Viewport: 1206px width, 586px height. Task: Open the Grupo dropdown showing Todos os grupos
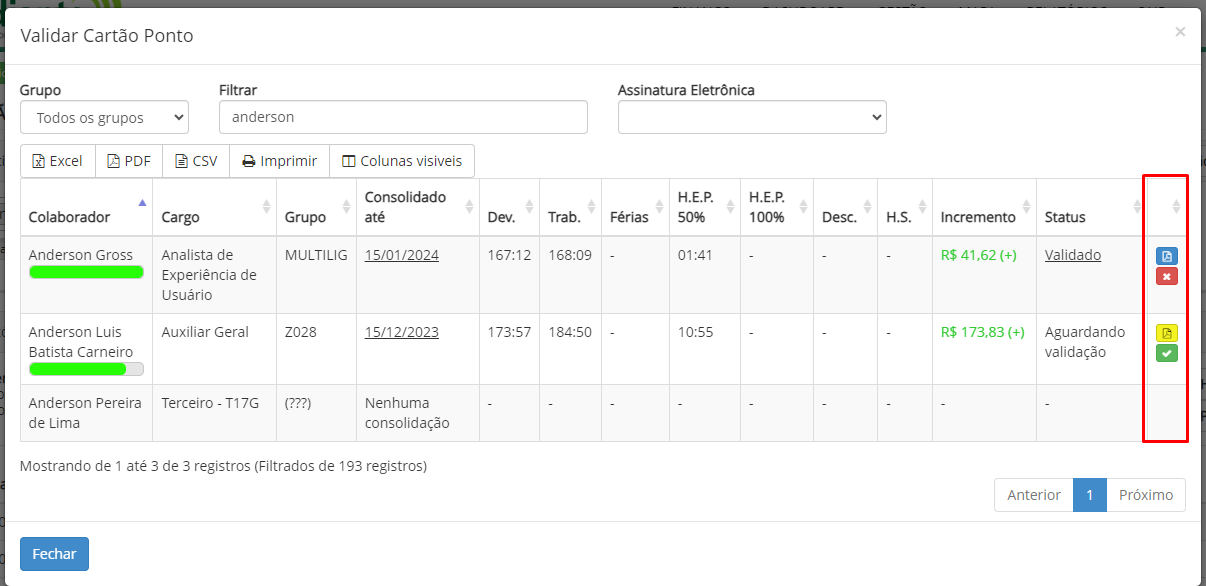(x=104, y=117)
